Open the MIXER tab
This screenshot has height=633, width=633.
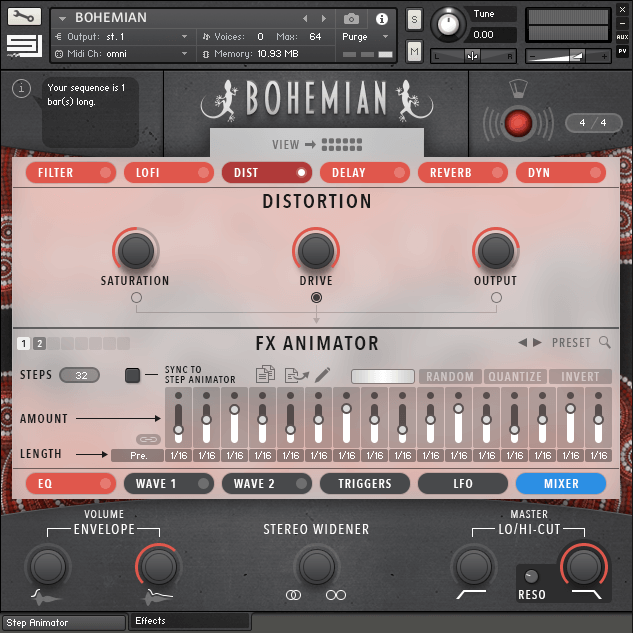pyautogui.click(x=561, y=484)
